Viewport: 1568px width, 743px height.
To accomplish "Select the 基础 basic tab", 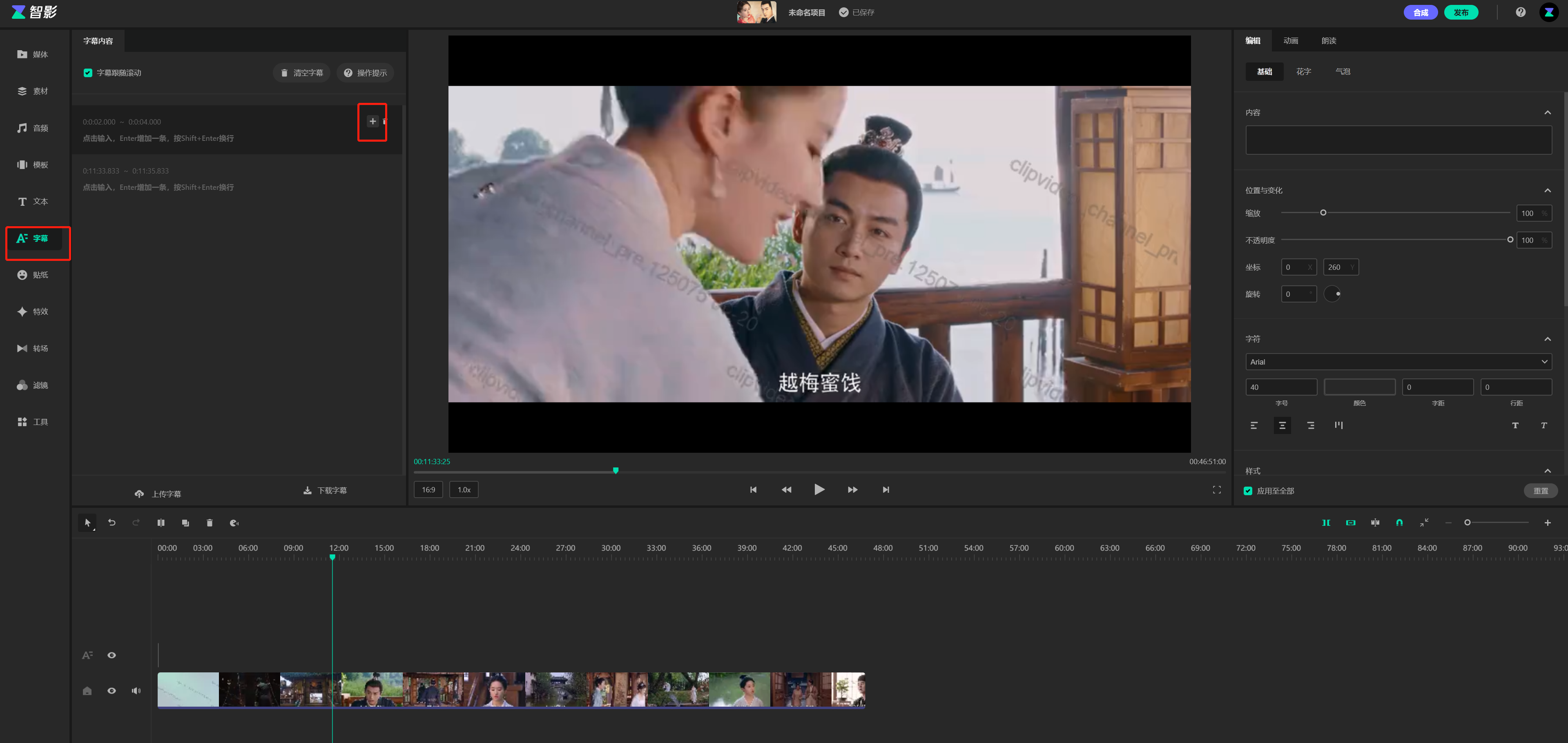I will coord(1264,72).
